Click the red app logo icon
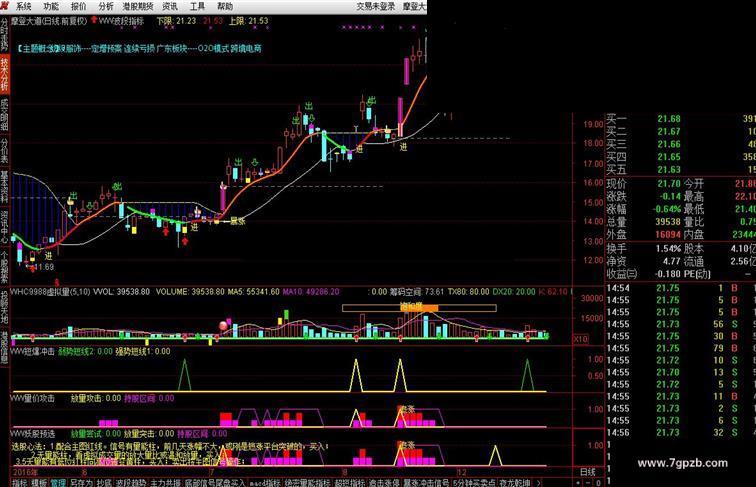This screenshot has height=487, width=756. pyautogui.click(x=5, y=6)
